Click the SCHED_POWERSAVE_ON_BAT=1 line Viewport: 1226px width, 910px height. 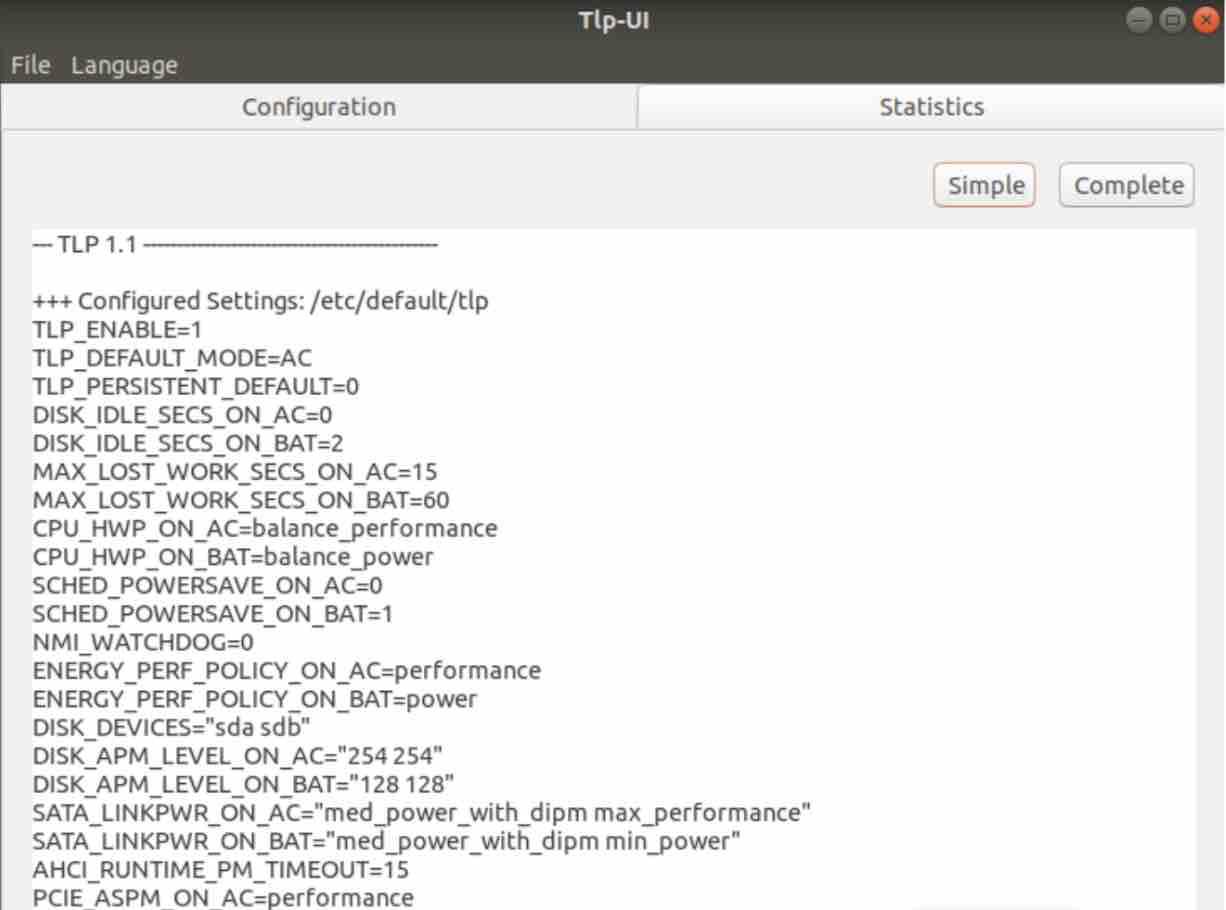[x=212, y=613]
